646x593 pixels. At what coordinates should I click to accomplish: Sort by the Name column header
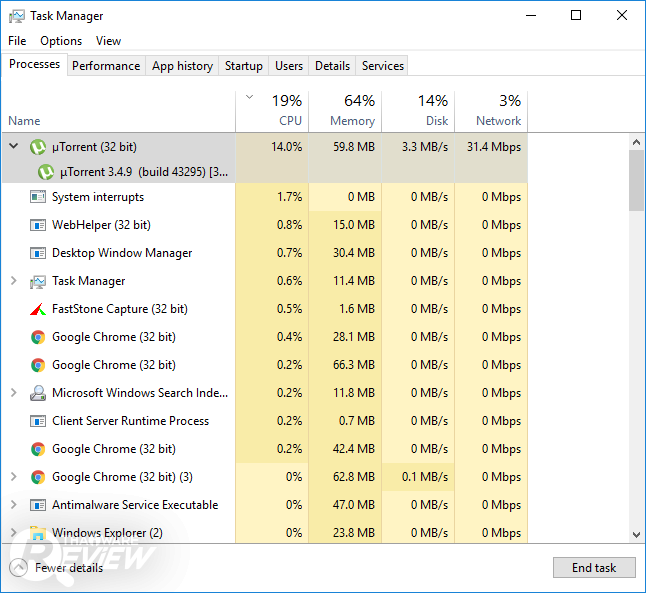[x=119, y=112]
